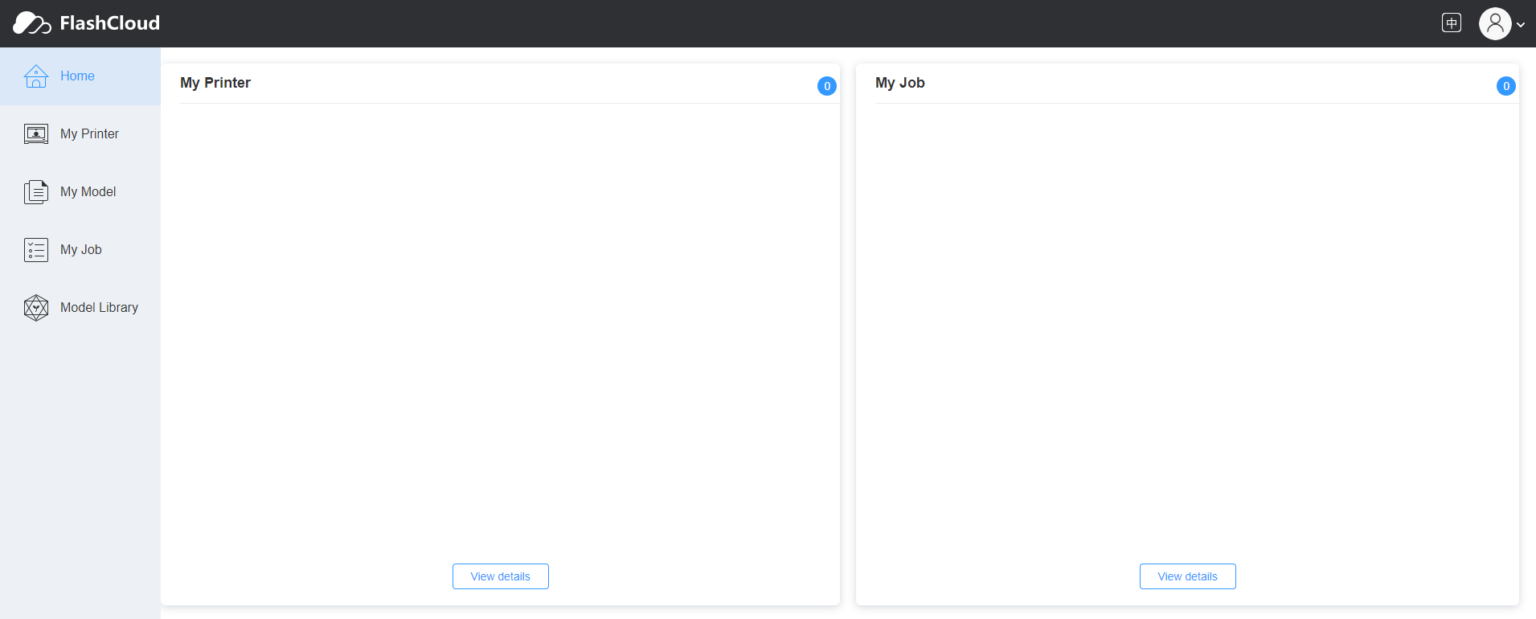The width and height of the screenshot is (1536, 619).
Task: Click the FlashCloud brand name text
Action: pos(110,23)
